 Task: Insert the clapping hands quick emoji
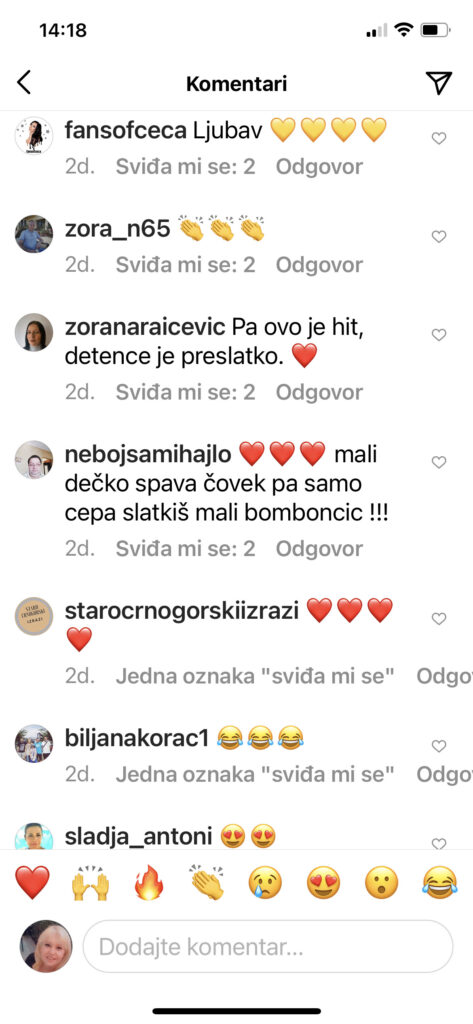click(206, 883)
